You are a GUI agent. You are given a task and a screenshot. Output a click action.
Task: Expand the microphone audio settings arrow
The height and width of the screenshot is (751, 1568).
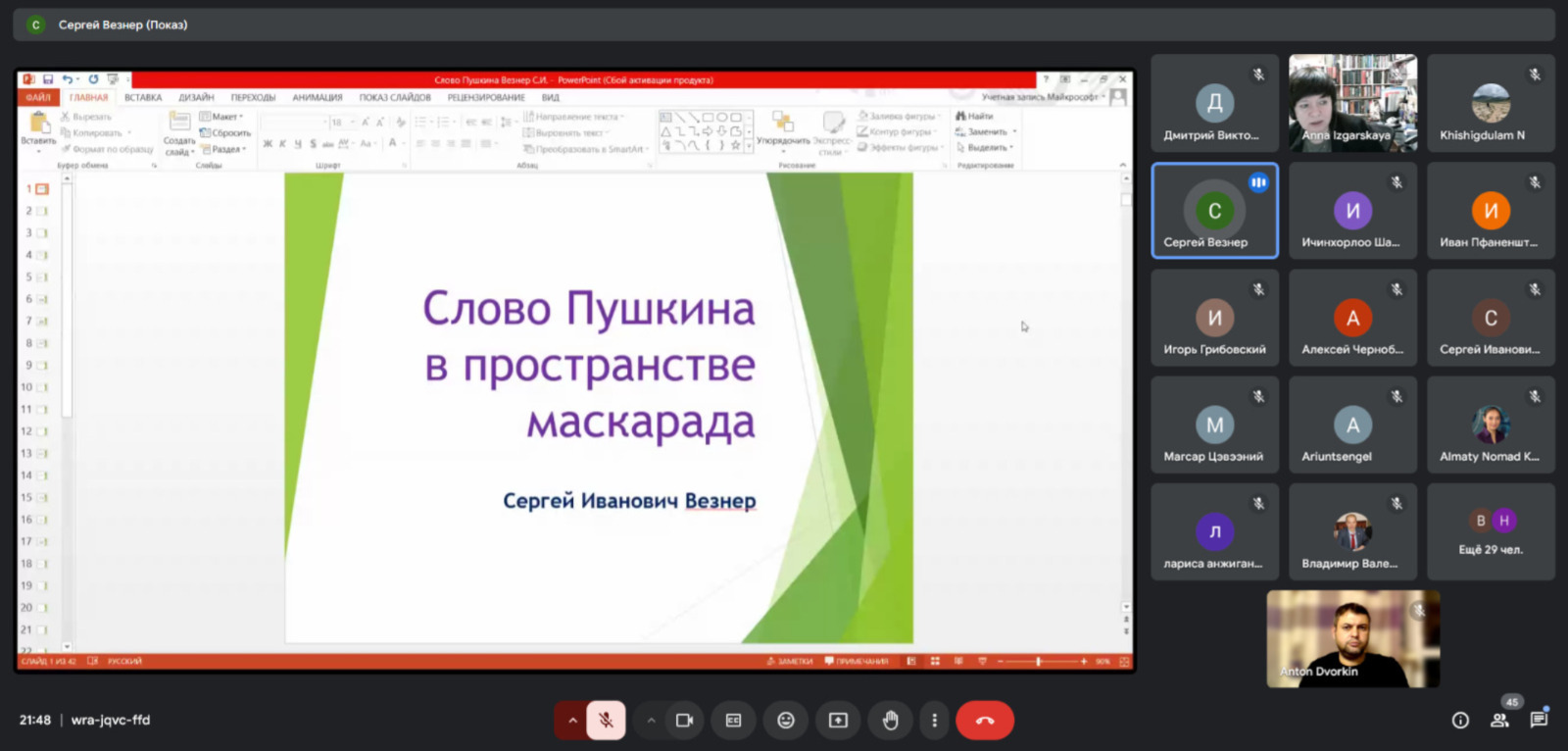[572, 721]
